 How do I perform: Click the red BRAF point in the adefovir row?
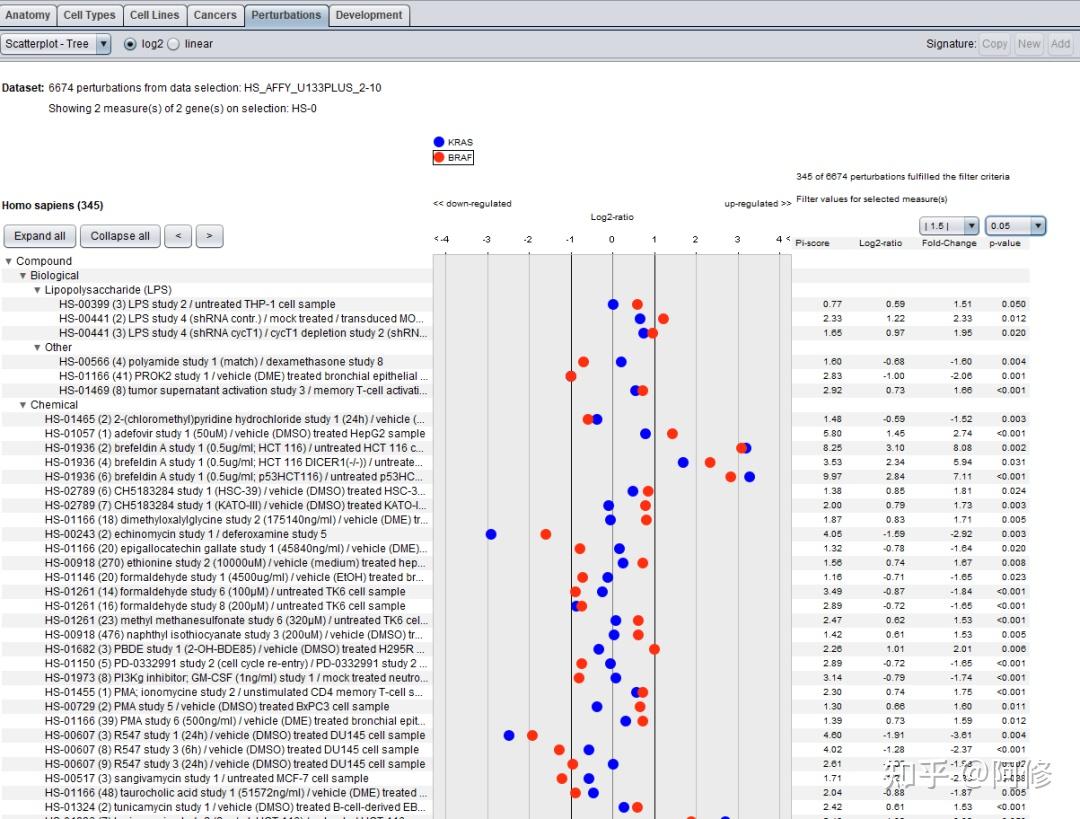coord(672,434)
